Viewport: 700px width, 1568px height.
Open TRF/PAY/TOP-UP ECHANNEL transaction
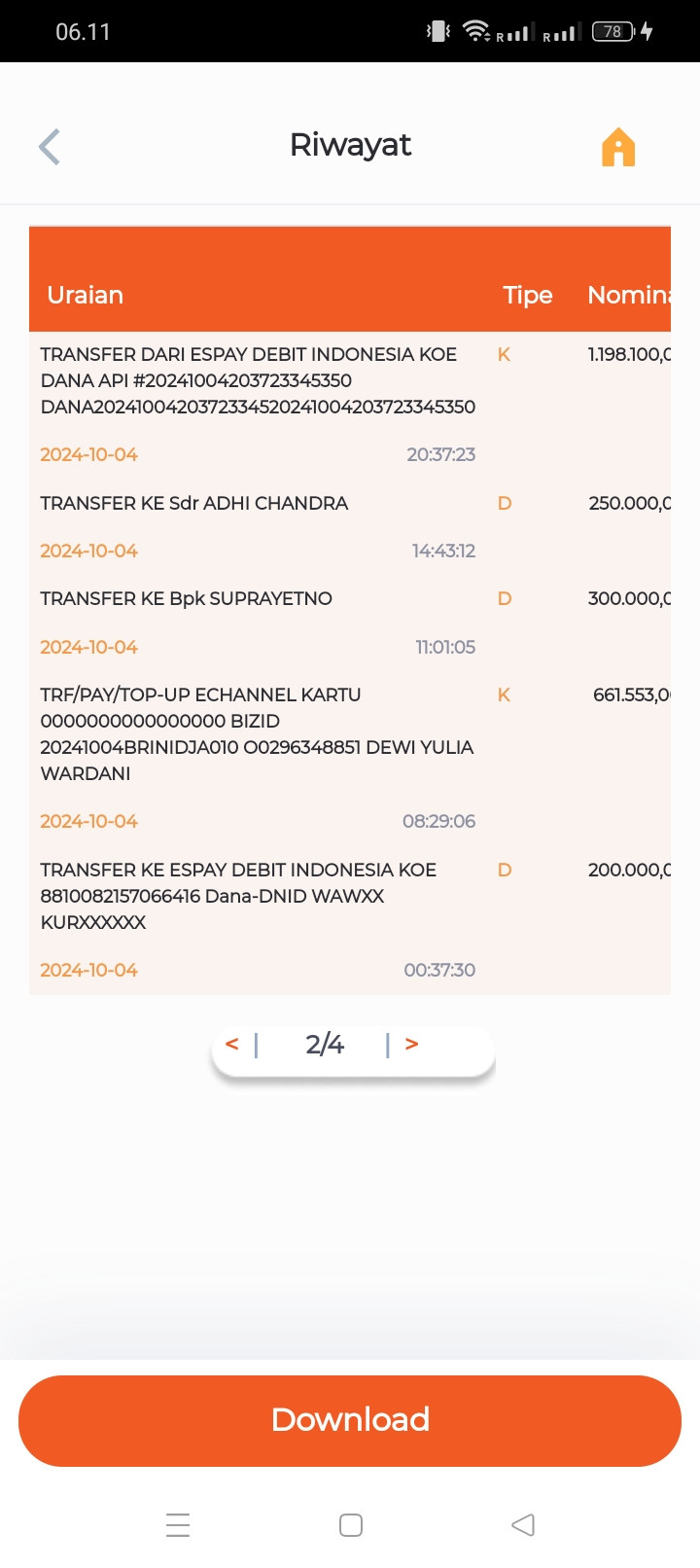(350, 758)
